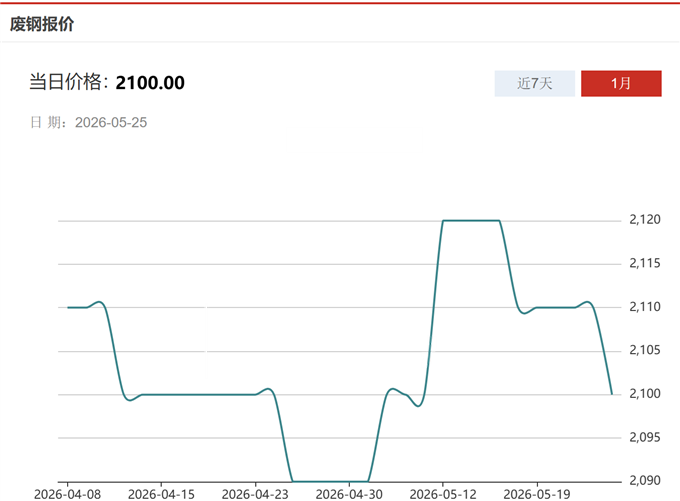Click y-axis label 2,115

645,263
